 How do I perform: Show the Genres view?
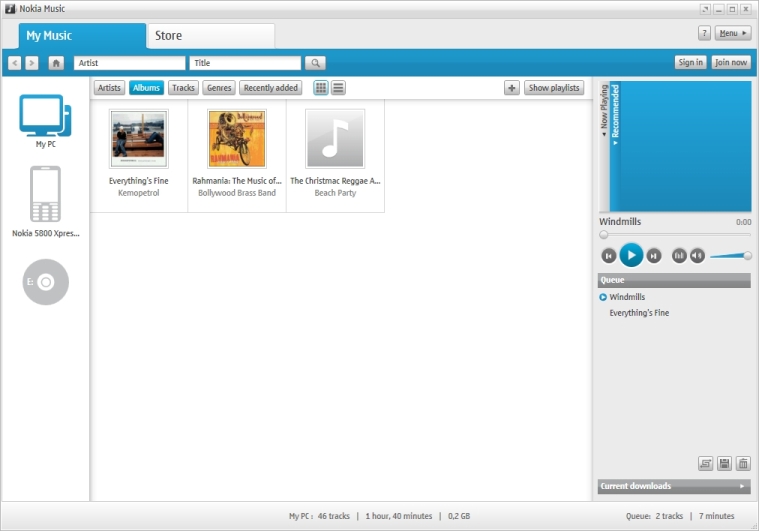click(x=219, y=88)
